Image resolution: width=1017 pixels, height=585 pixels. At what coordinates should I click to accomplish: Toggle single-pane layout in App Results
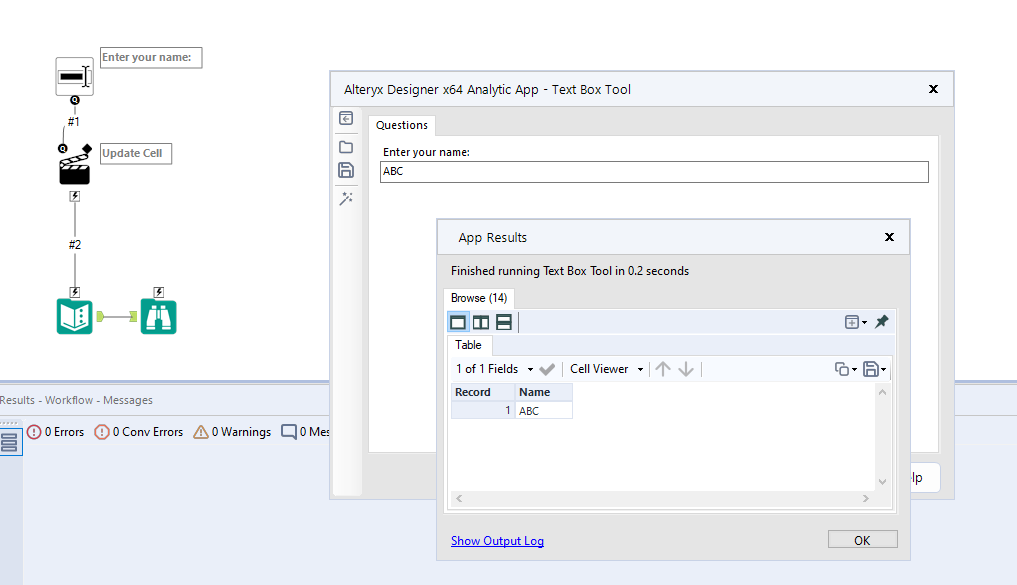click(x=459, y=321)
